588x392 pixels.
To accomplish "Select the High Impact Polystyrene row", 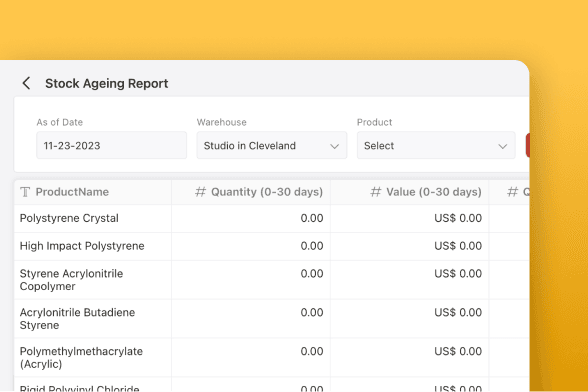I will click(272, 246).
